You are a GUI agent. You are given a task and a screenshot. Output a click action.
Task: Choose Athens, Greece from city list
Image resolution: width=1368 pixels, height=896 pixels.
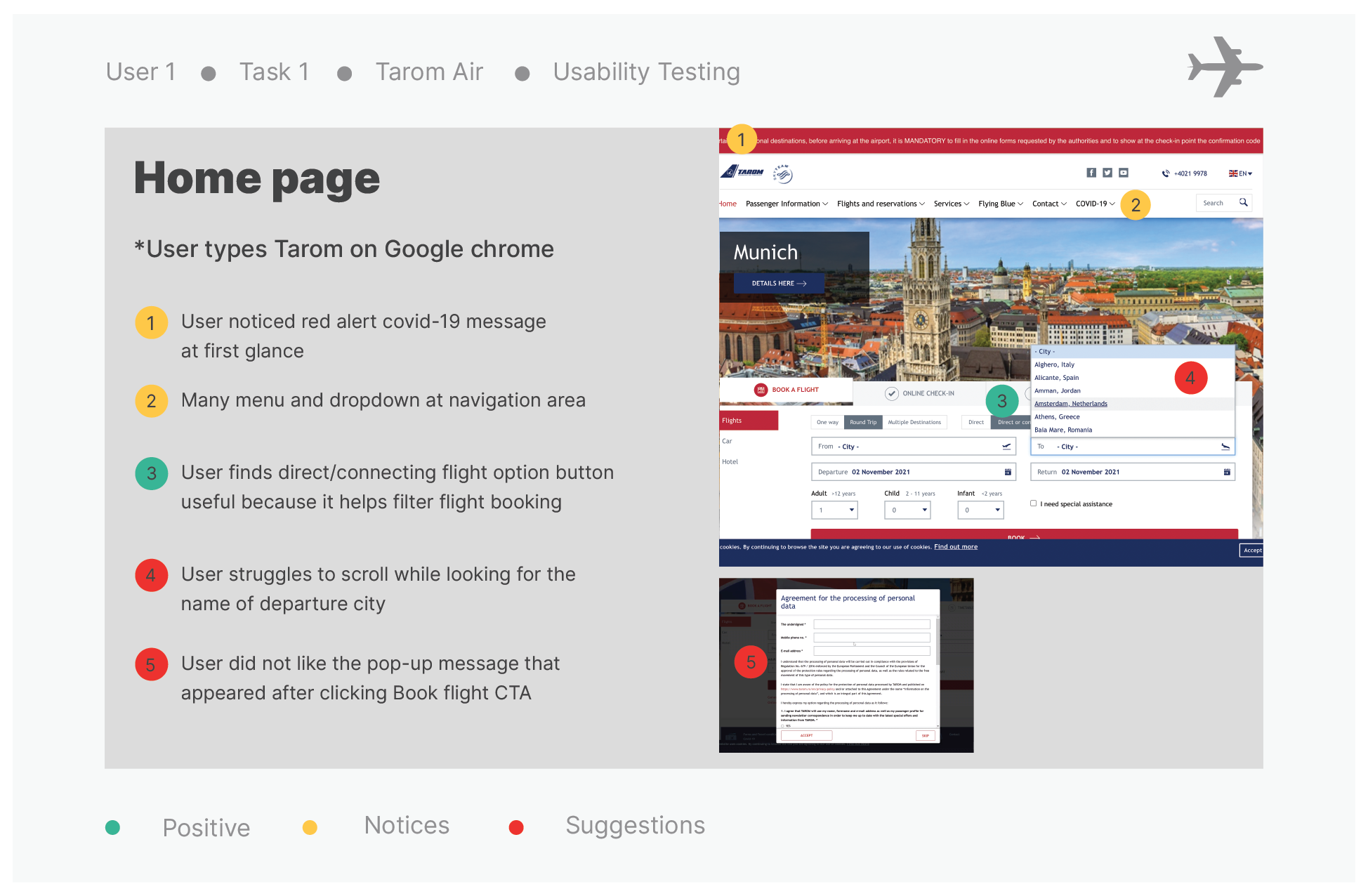tap(1132, 416)
